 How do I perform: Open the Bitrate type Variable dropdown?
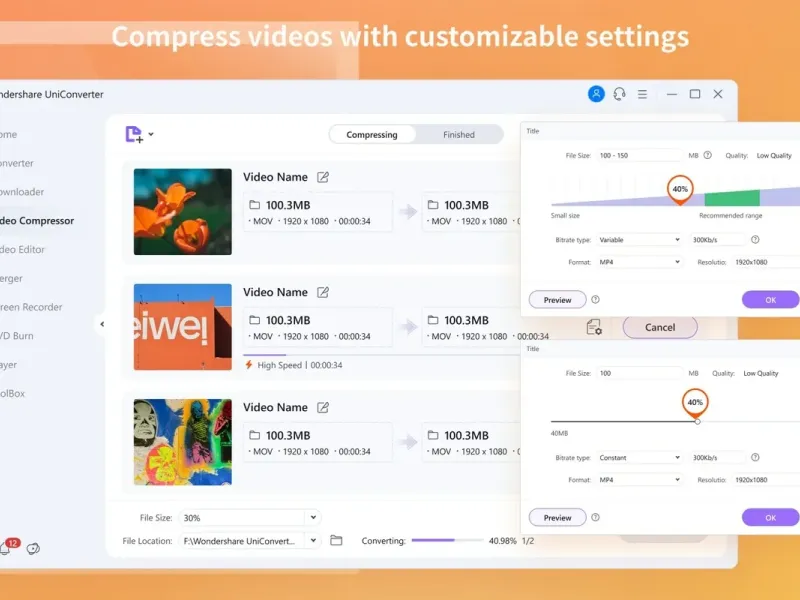pos(640,240)
